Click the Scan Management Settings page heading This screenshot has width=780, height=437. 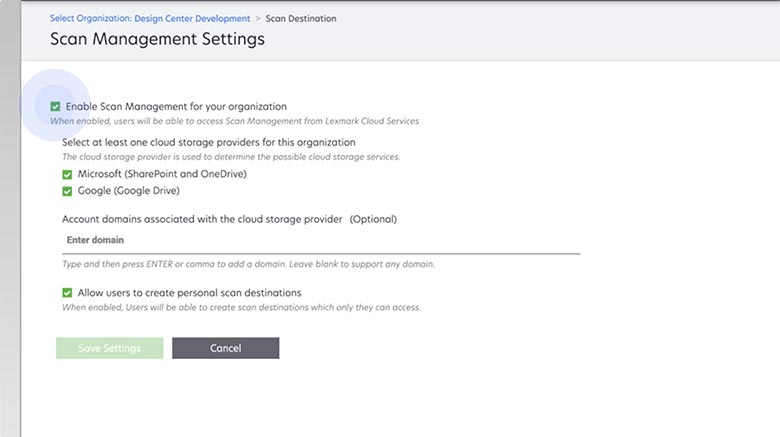click(157, 40)
